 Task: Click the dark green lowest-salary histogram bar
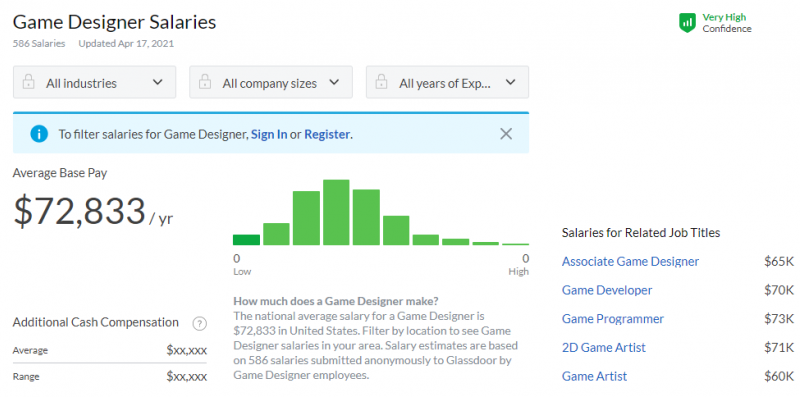coord(246,240)
